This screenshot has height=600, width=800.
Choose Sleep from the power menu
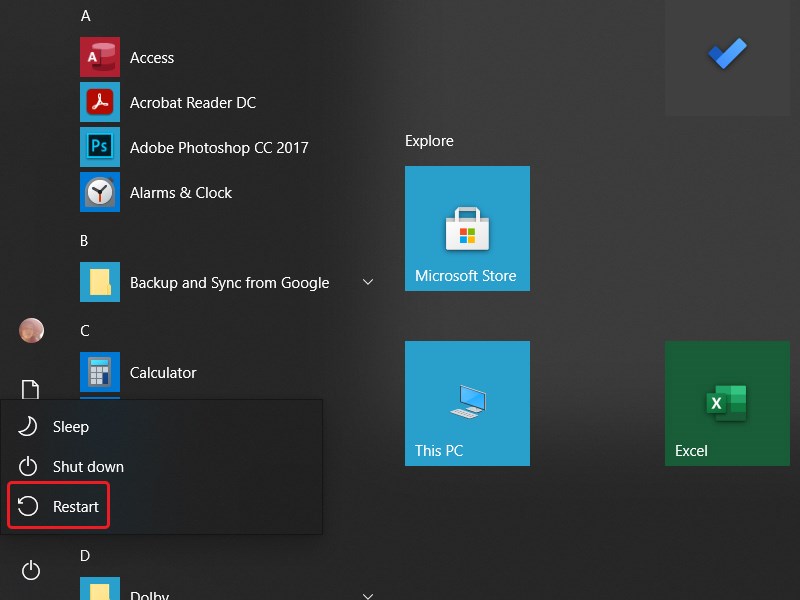(161, 427)
